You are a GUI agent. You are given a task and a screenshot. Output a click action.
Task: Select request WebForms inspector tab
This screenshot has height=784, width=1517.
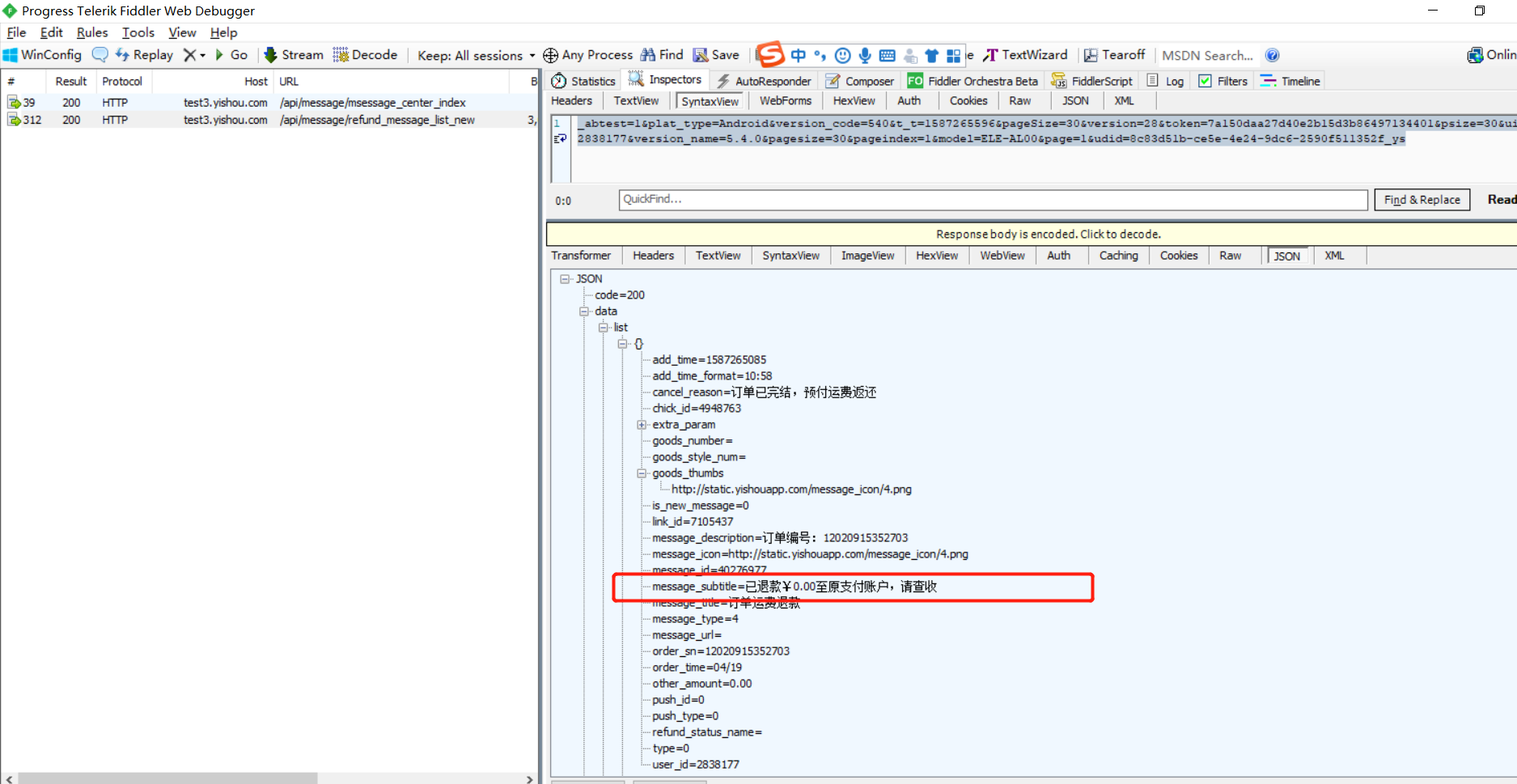785,101
